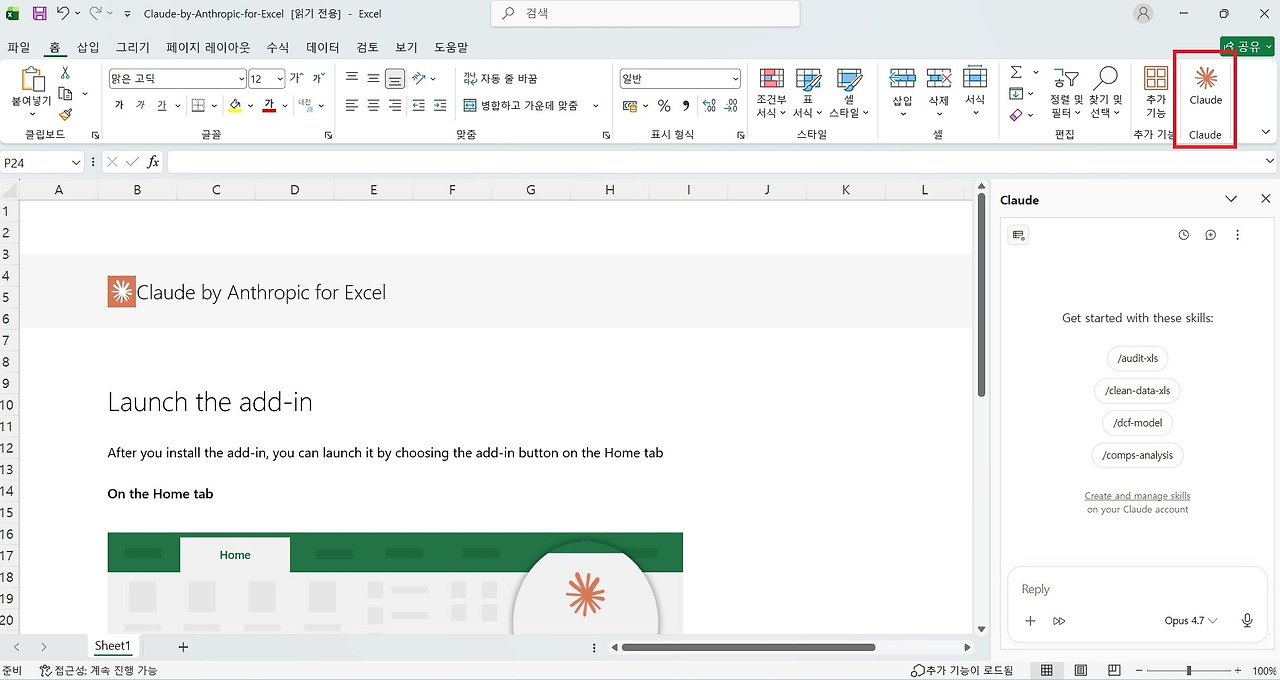Open font size dropdown showing 12
This screenshot has height=680, width=1280.
279,79
